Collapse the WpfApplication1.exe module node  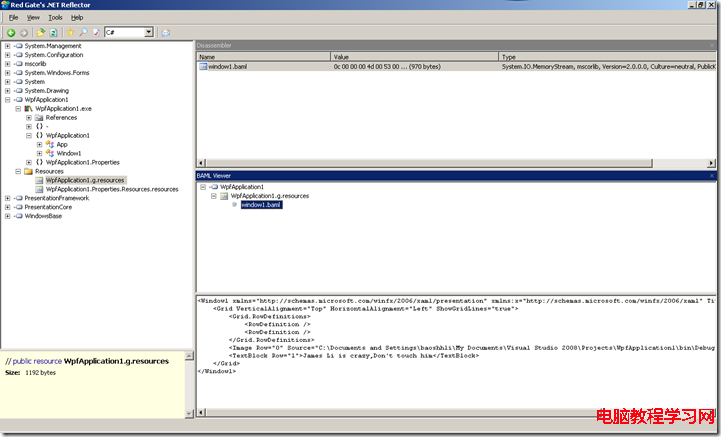coord(18,109)
